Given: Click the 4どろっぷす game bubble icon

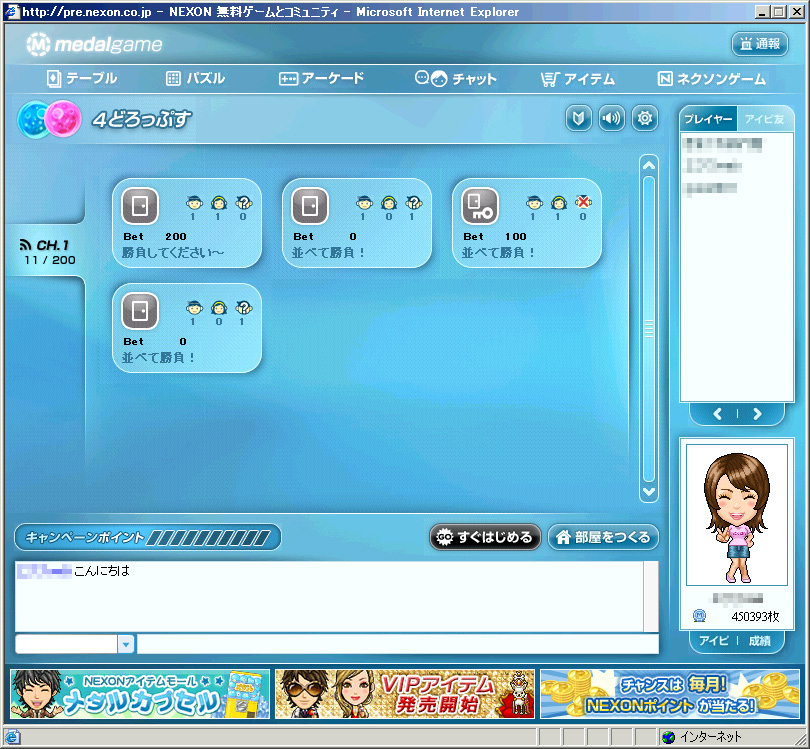Looking at the screenshot, I should 50,119.
